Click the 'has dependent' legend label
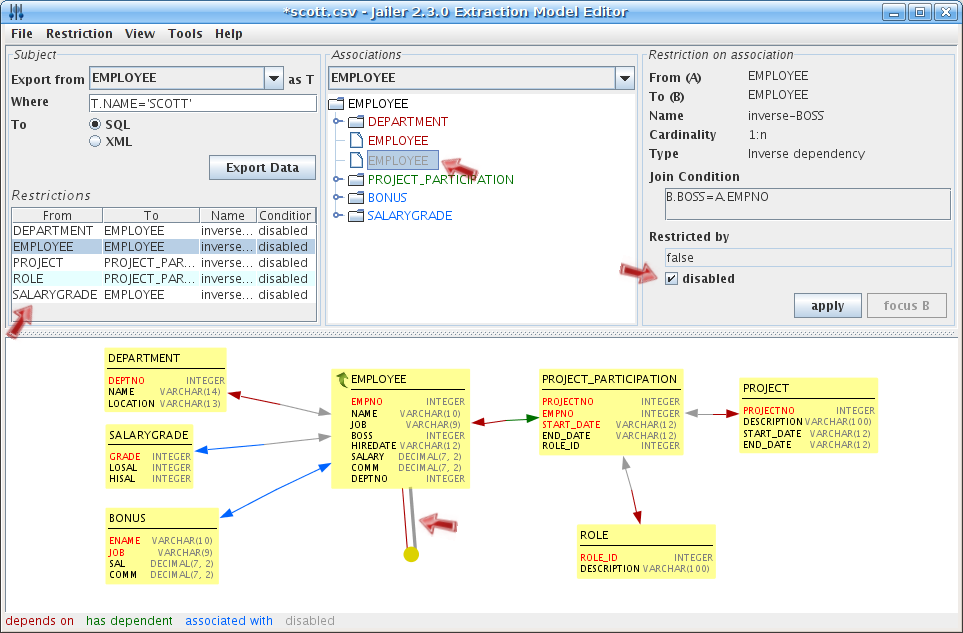The image size is (963, 633). (x=129, y=621)
